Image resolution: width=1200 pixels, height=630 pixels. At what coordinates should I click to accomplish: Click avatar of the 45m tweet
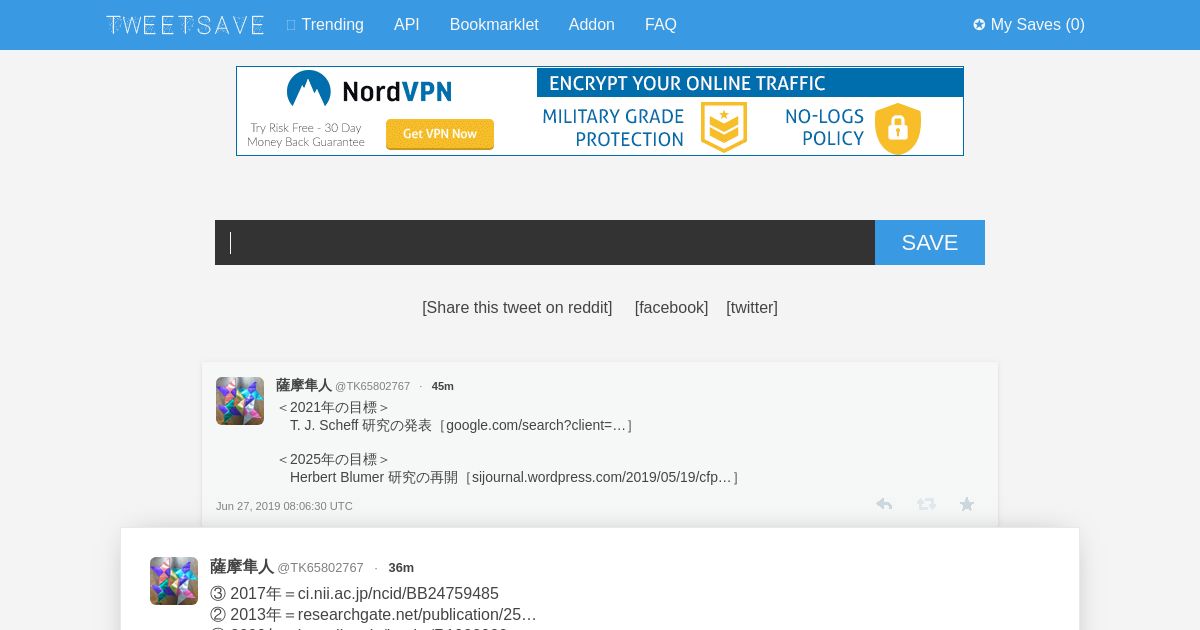(x=240, y=401)
